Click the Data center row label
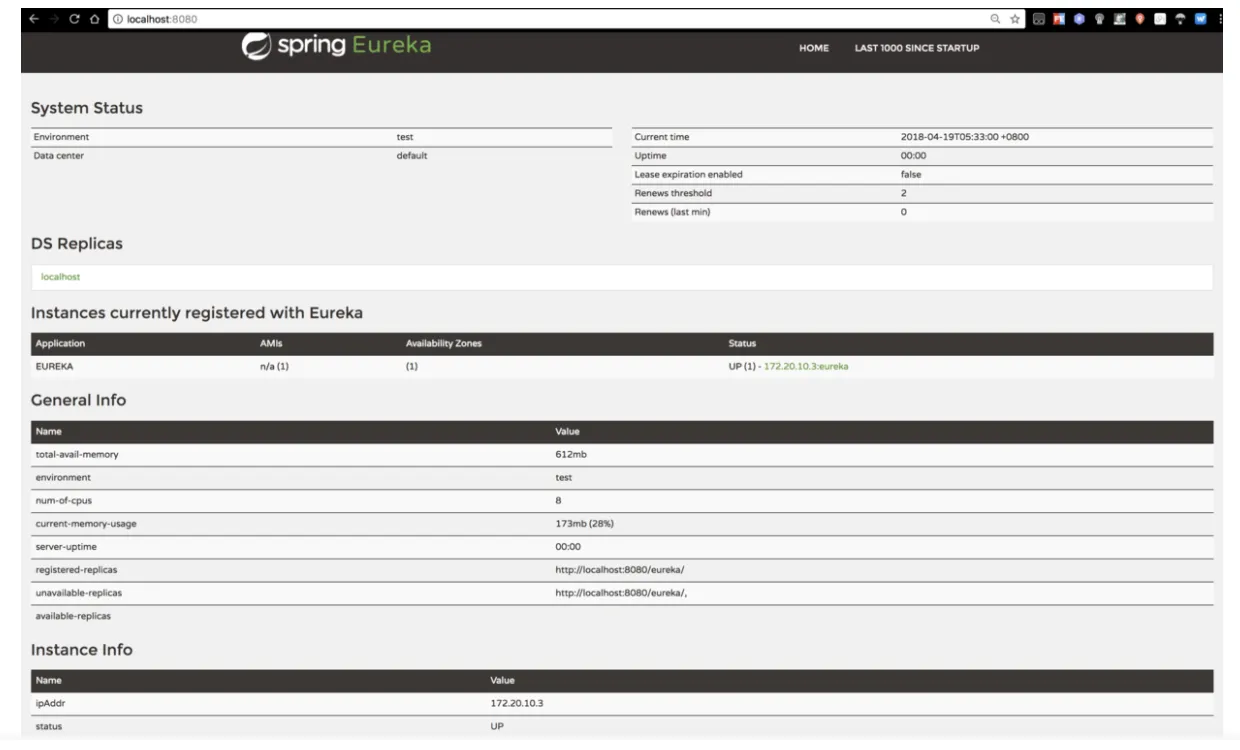 [x=60, y=156]
